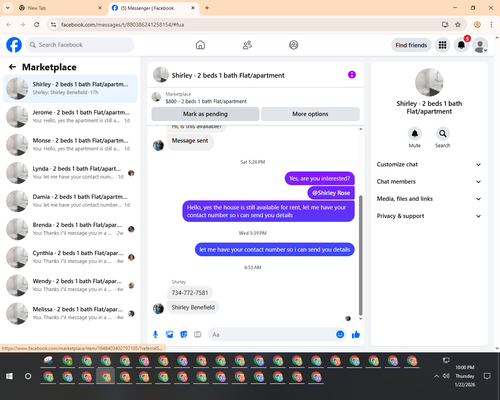This screenshot has width=500, height=400.
Task: Open the Windows notification center icon
Action: (487, 376)
